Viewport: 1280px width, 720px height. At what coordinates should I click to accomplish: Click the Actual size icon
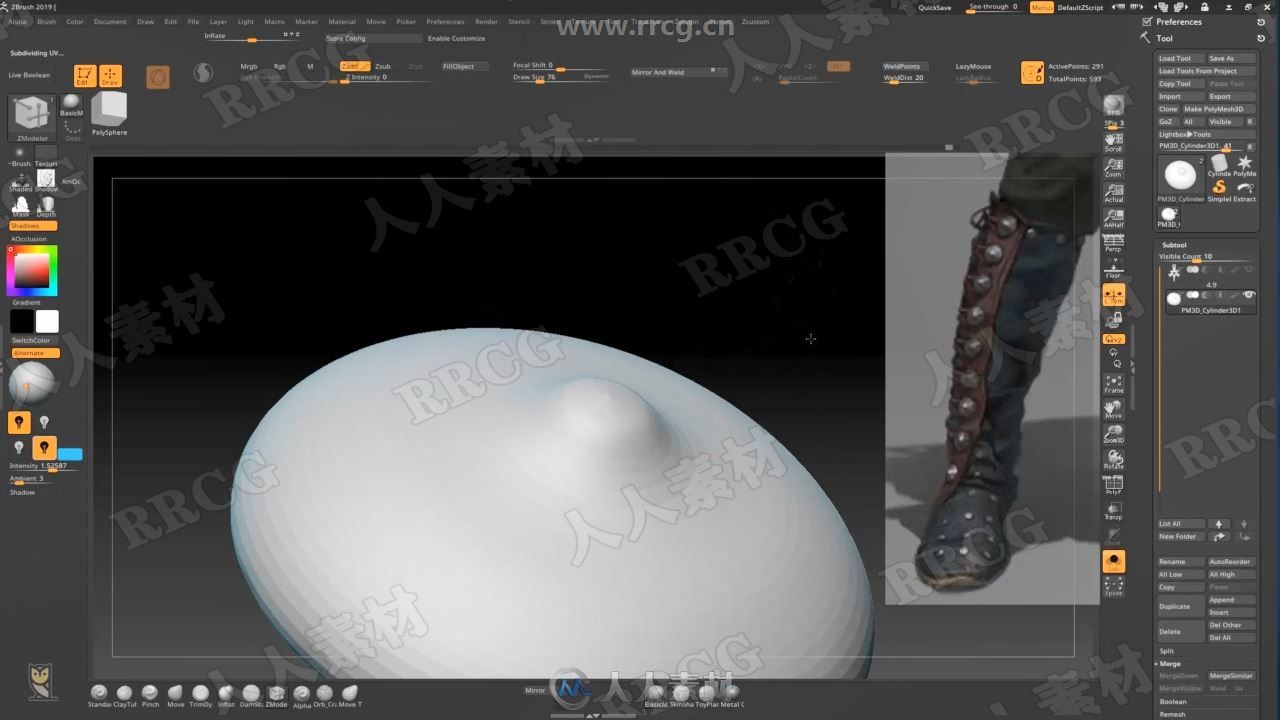point(1113,193)
